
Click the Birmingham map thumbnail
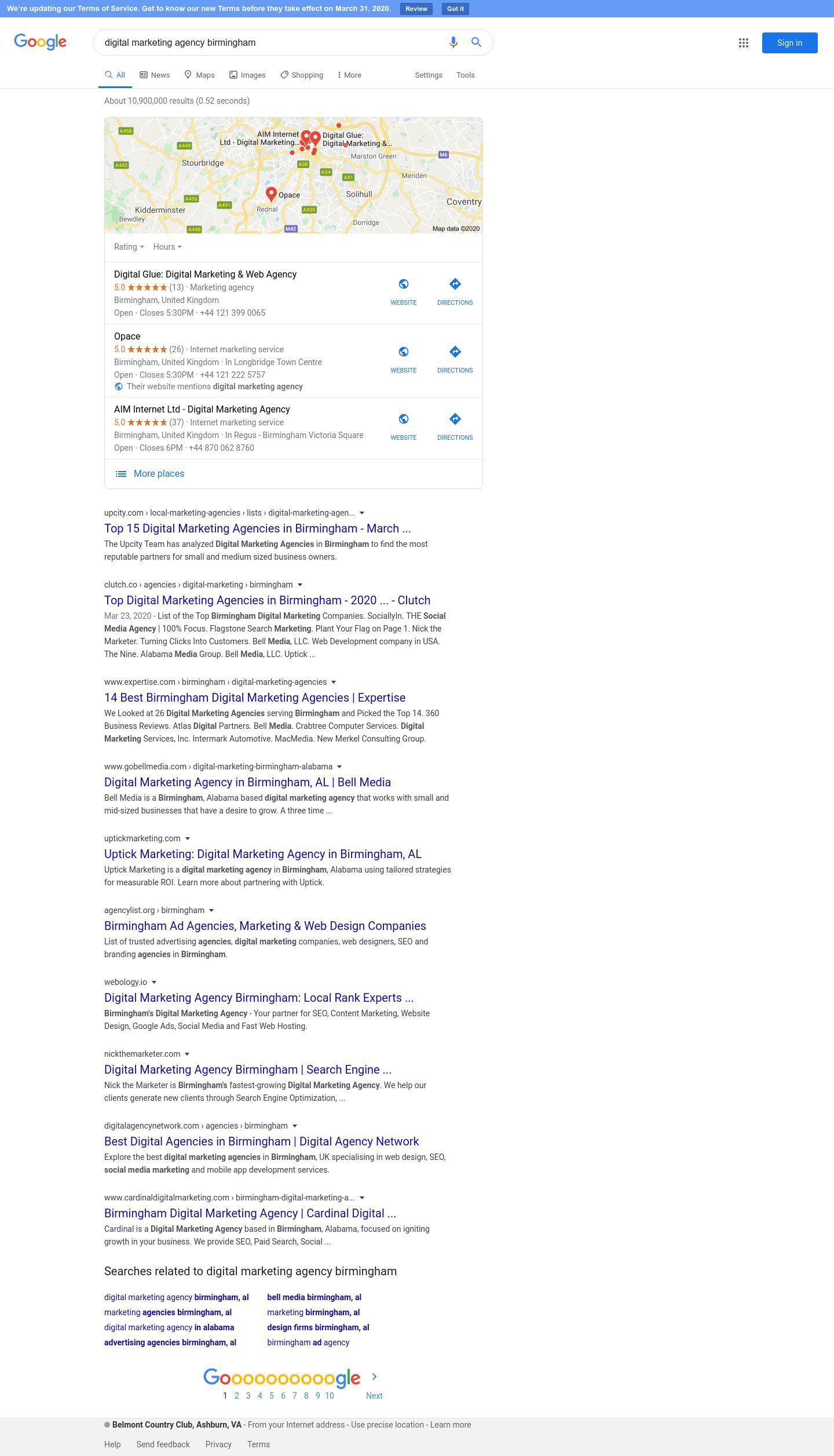(294, 176)
